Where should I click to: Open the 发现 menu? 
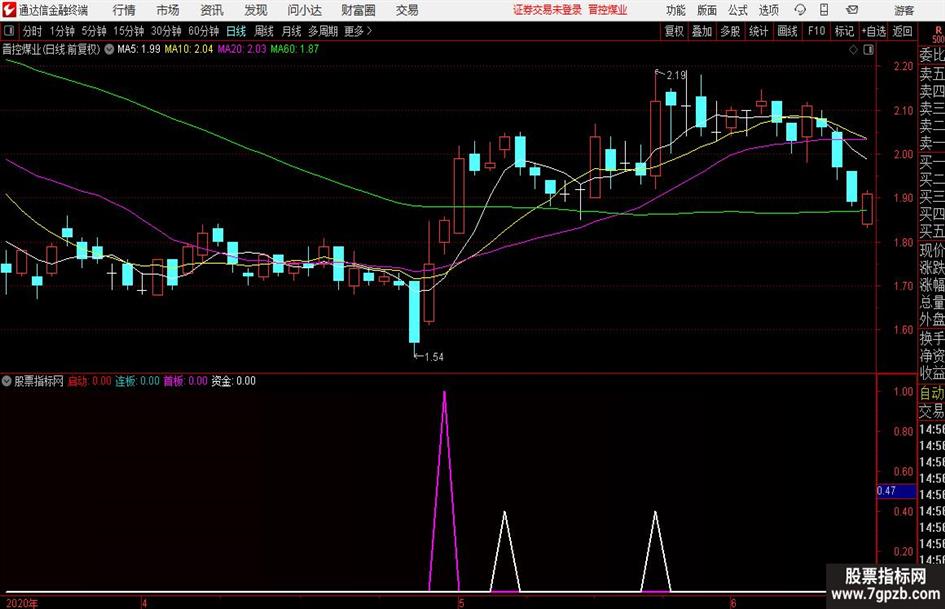coord(256,10)
